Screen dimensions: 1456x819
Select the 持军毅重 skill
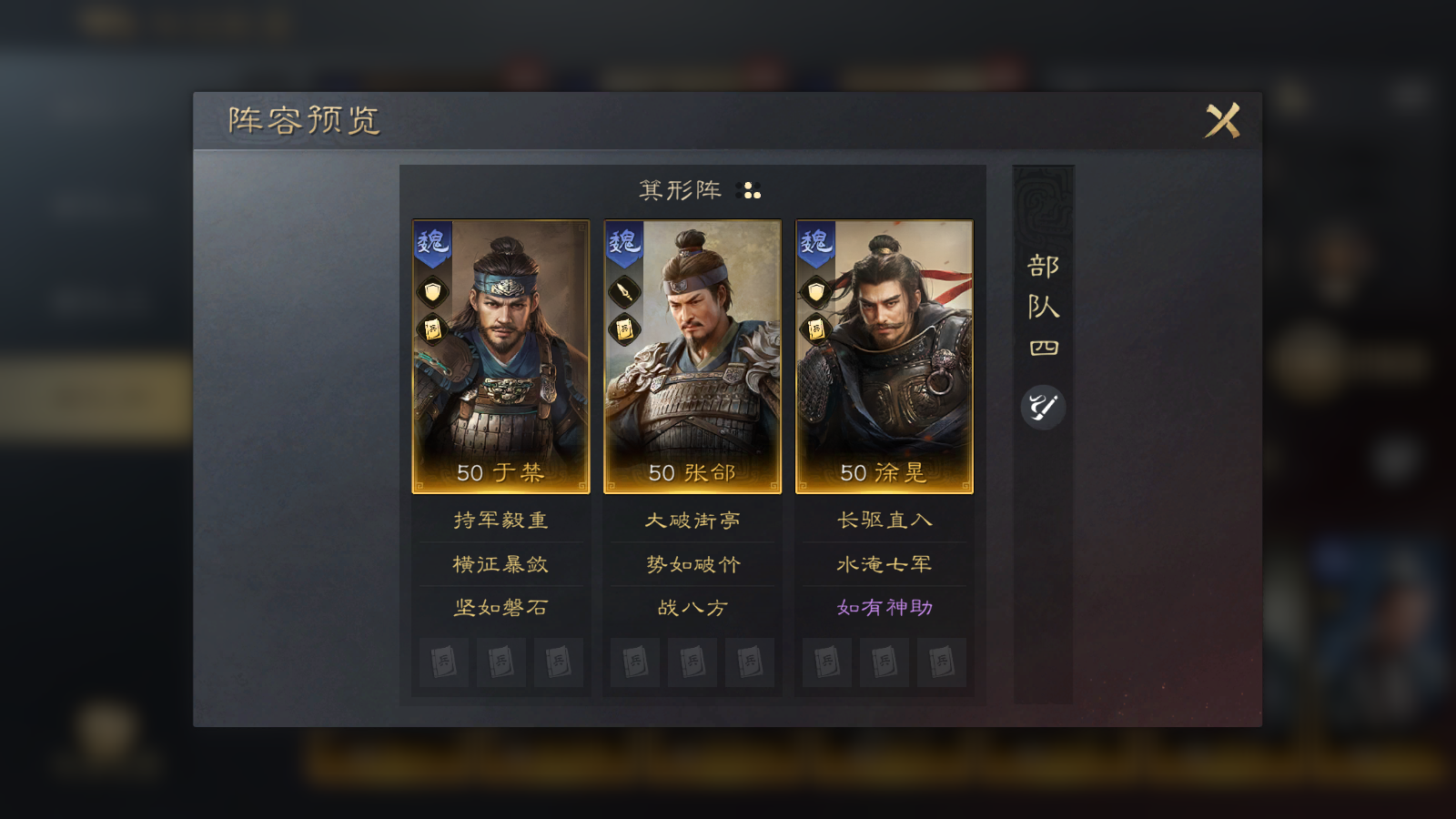coord(500,521)
